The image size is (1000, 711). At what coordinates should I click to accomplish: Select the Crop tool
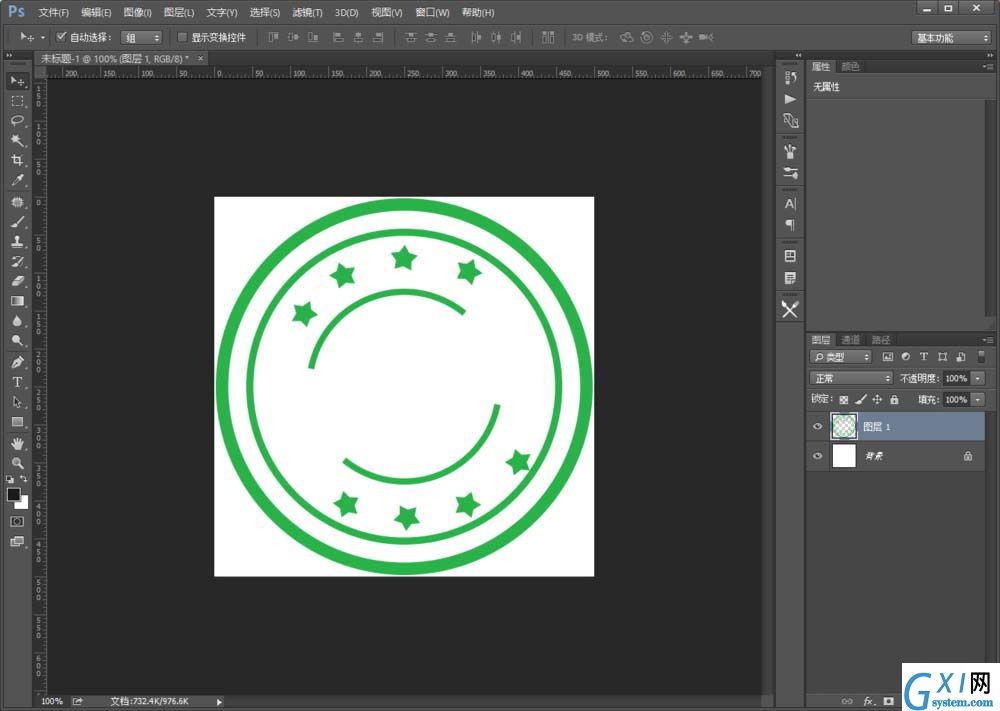coord(17,160)
